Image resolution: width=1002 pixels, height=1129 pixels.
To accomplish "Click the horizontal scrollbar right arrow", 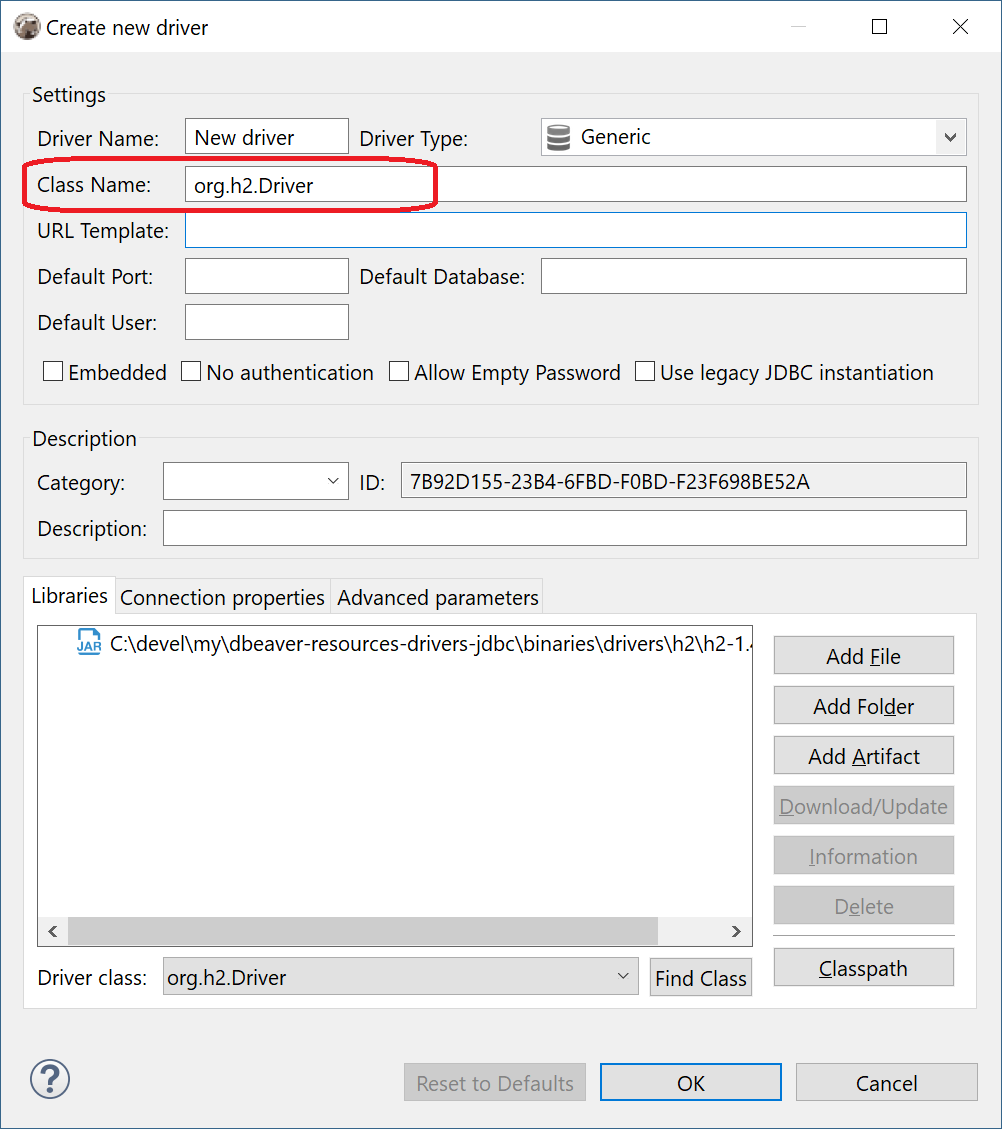I will pyautogui.click(x=736, y=930).
